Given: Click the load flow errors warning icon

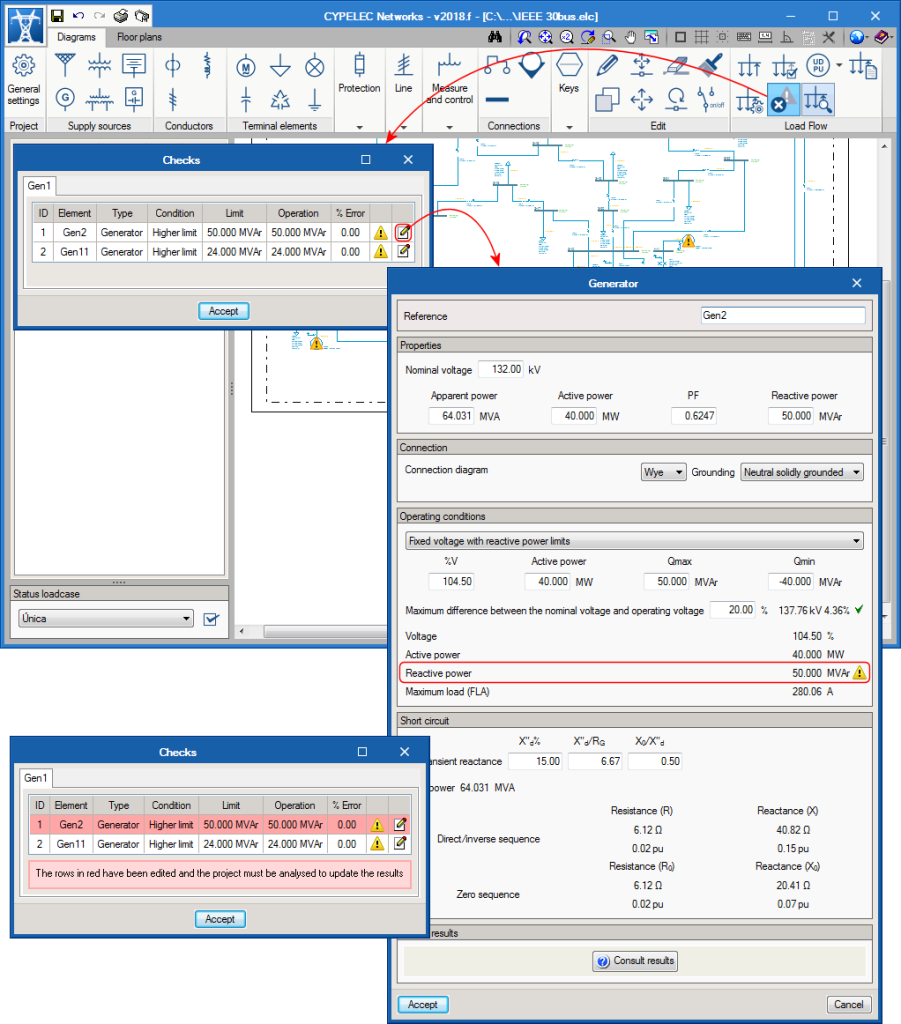Looking at the screenshot, I should tap(782, 100).
